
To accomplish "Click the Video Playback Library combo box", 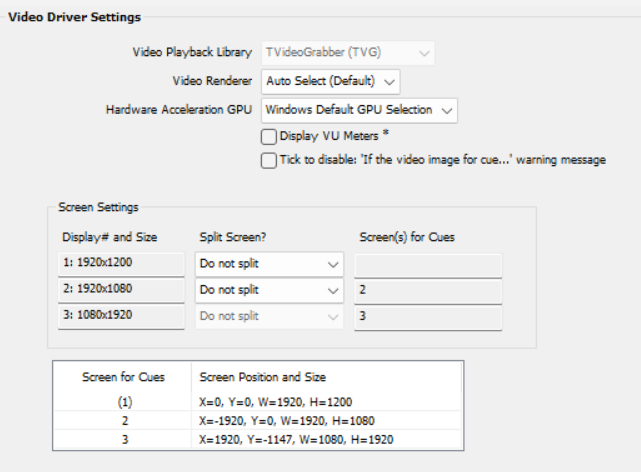I will coord(349,52).
